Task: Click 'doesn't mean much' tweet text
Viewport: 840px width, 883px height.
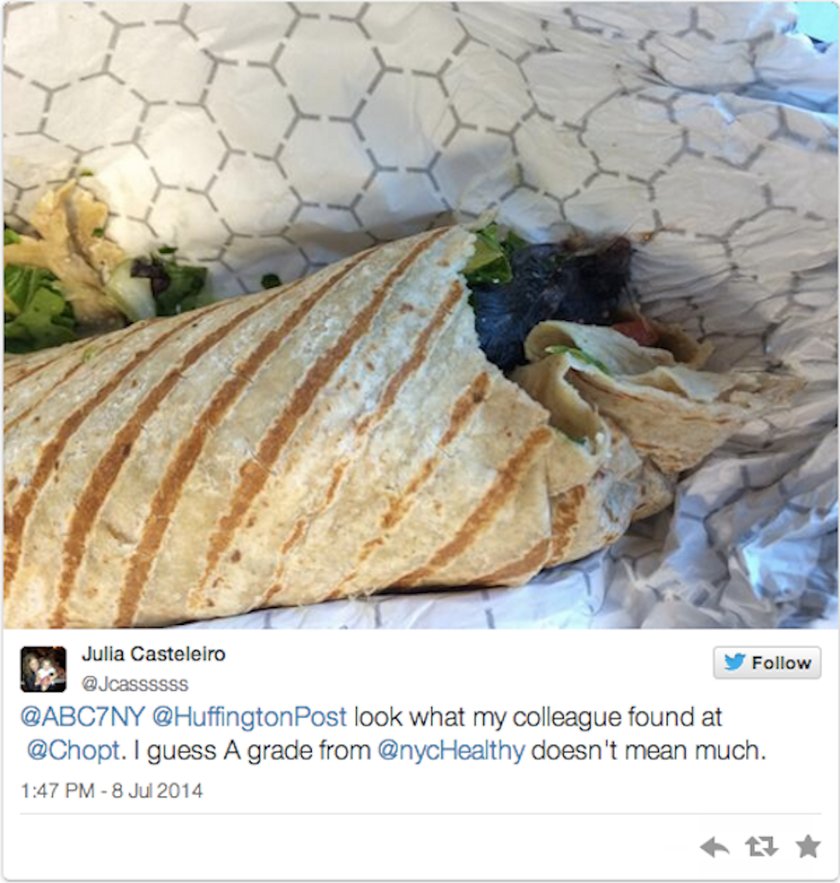Action: click(x=649, y=751)
